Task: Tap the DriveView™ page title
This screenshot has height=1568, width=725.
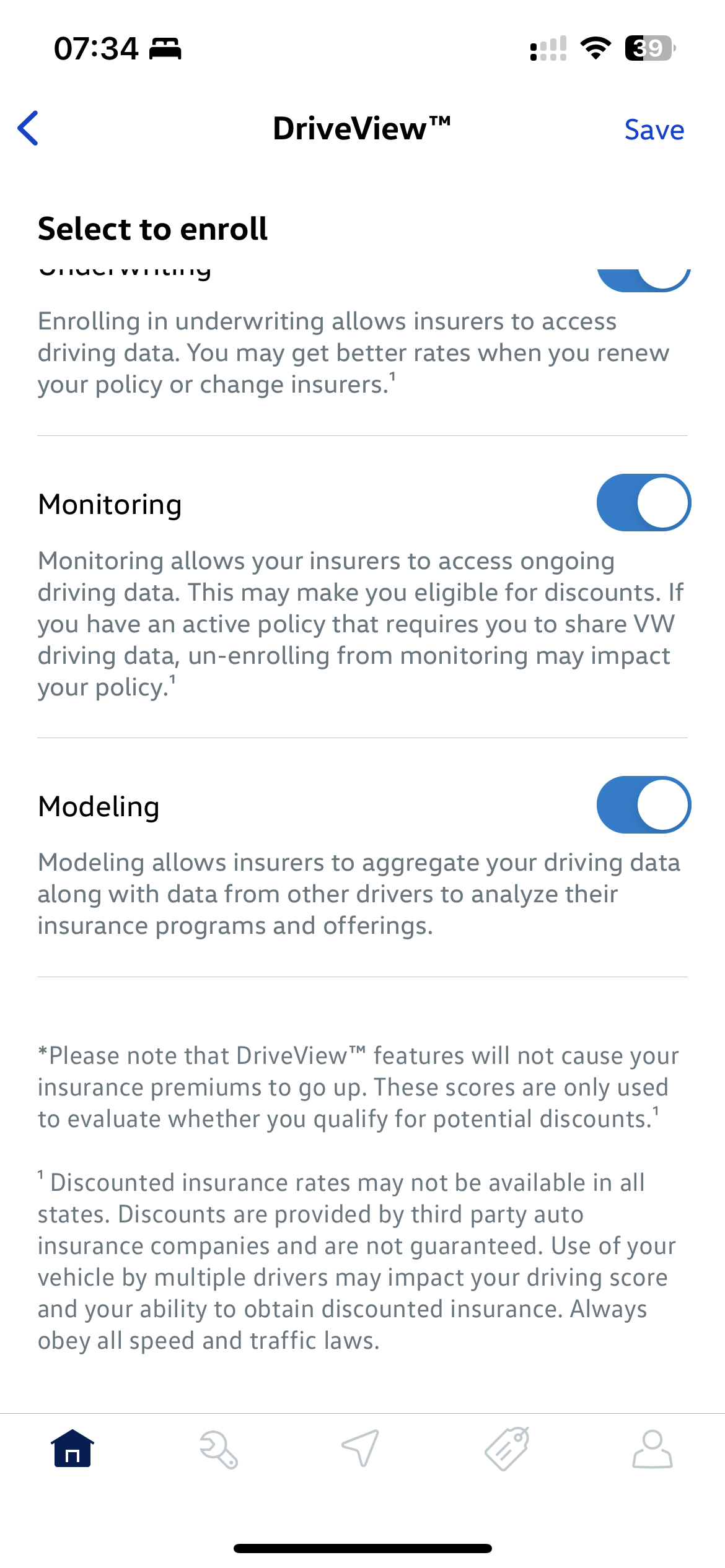Action: click(x=362, y=129)
